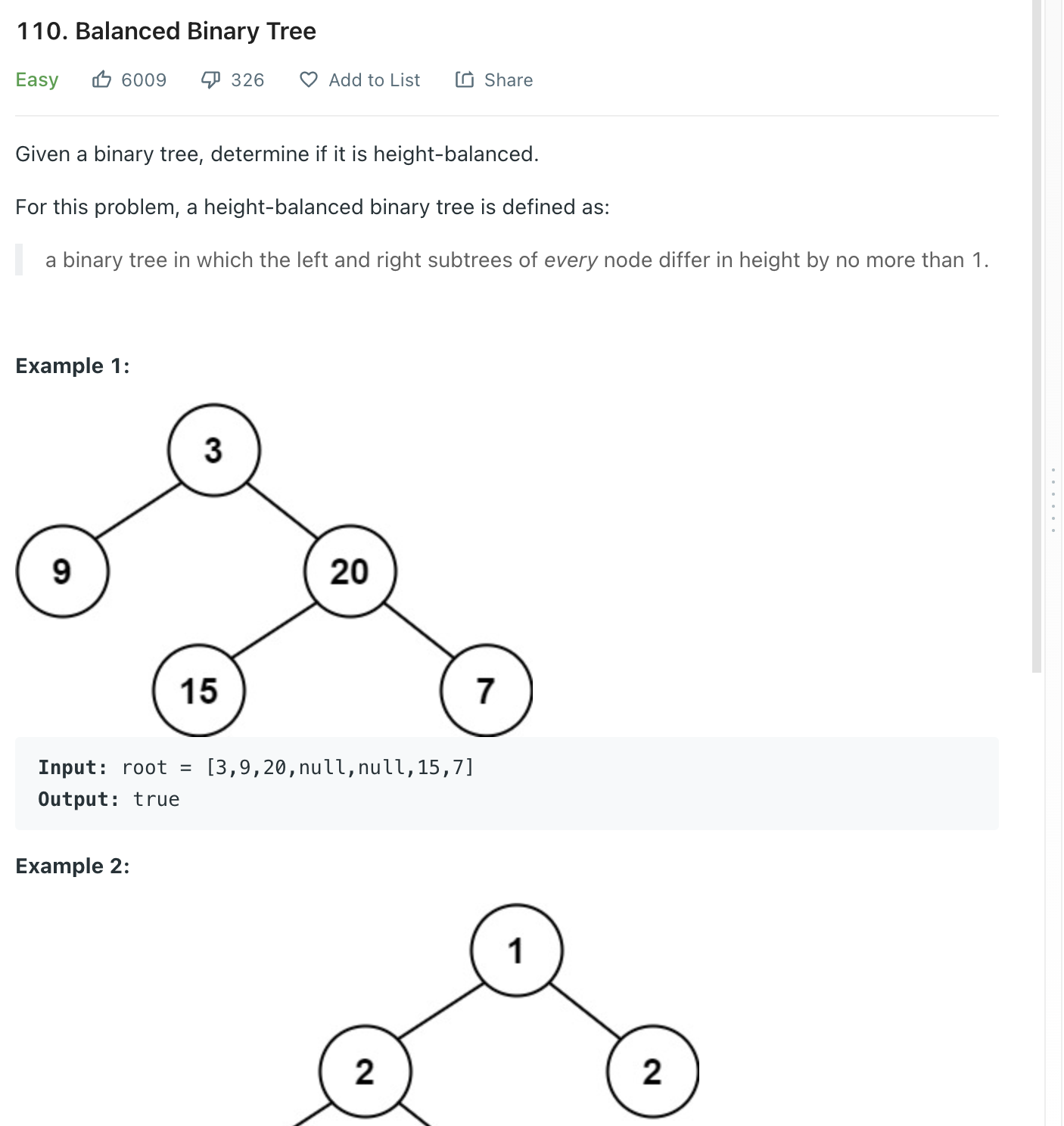Click the dislike count showing 326
Screen dimensions: 1064x1126
(x=247, y=79)
